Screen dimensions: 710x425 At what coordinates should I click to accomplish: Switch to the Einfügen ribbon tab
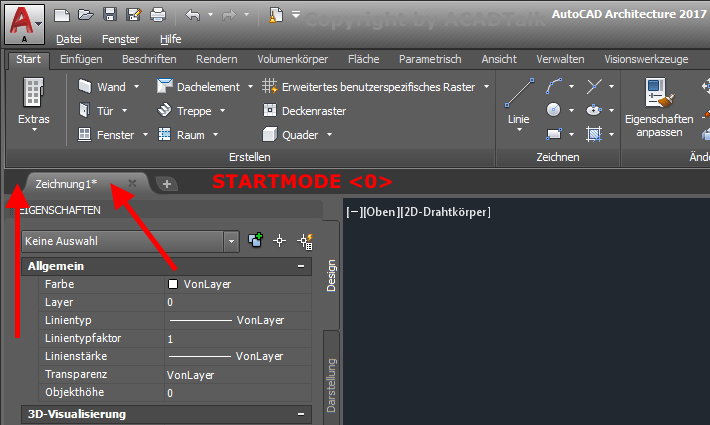click(81, 59)
